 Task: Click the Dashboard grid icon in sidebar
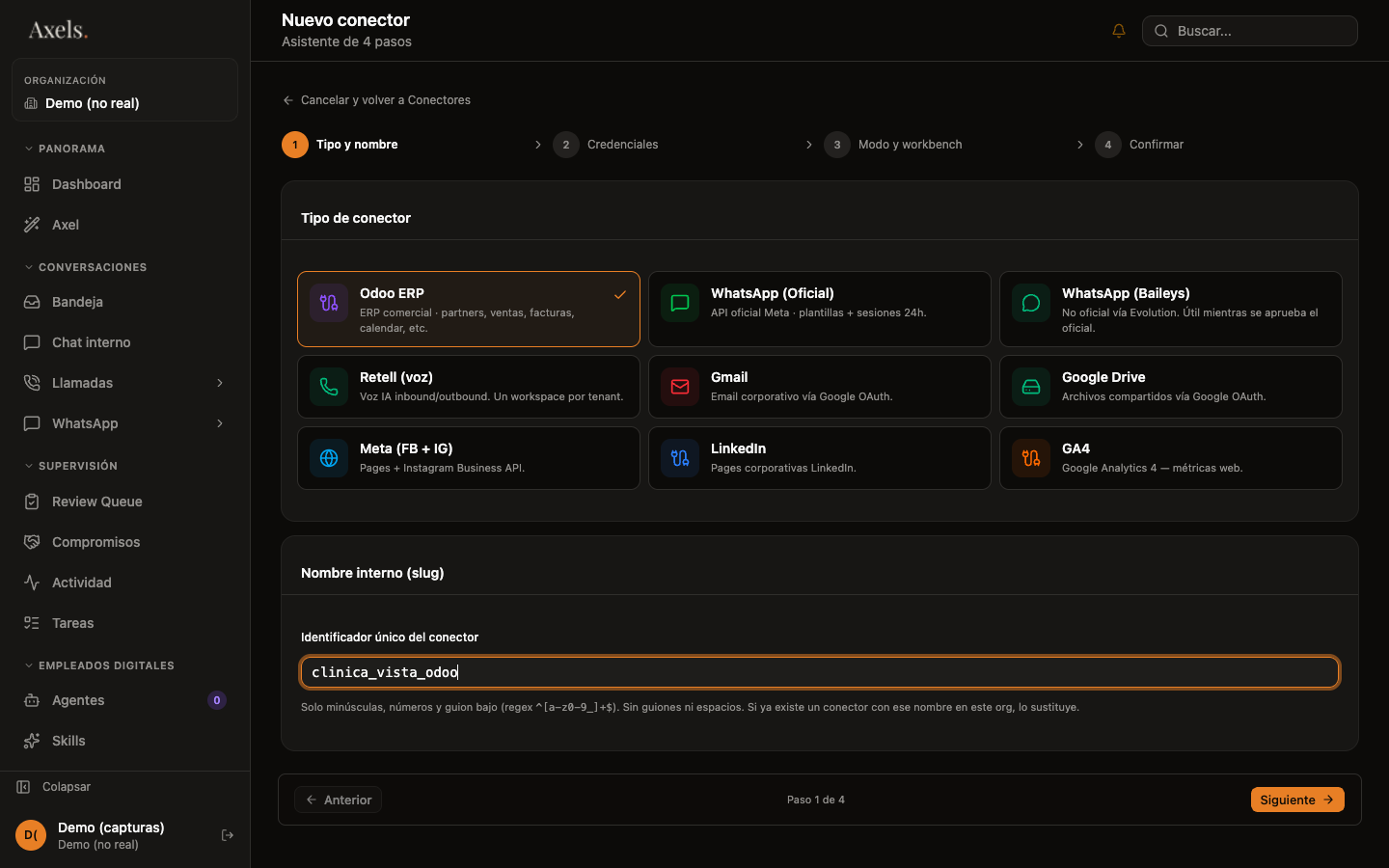point(32,184)
